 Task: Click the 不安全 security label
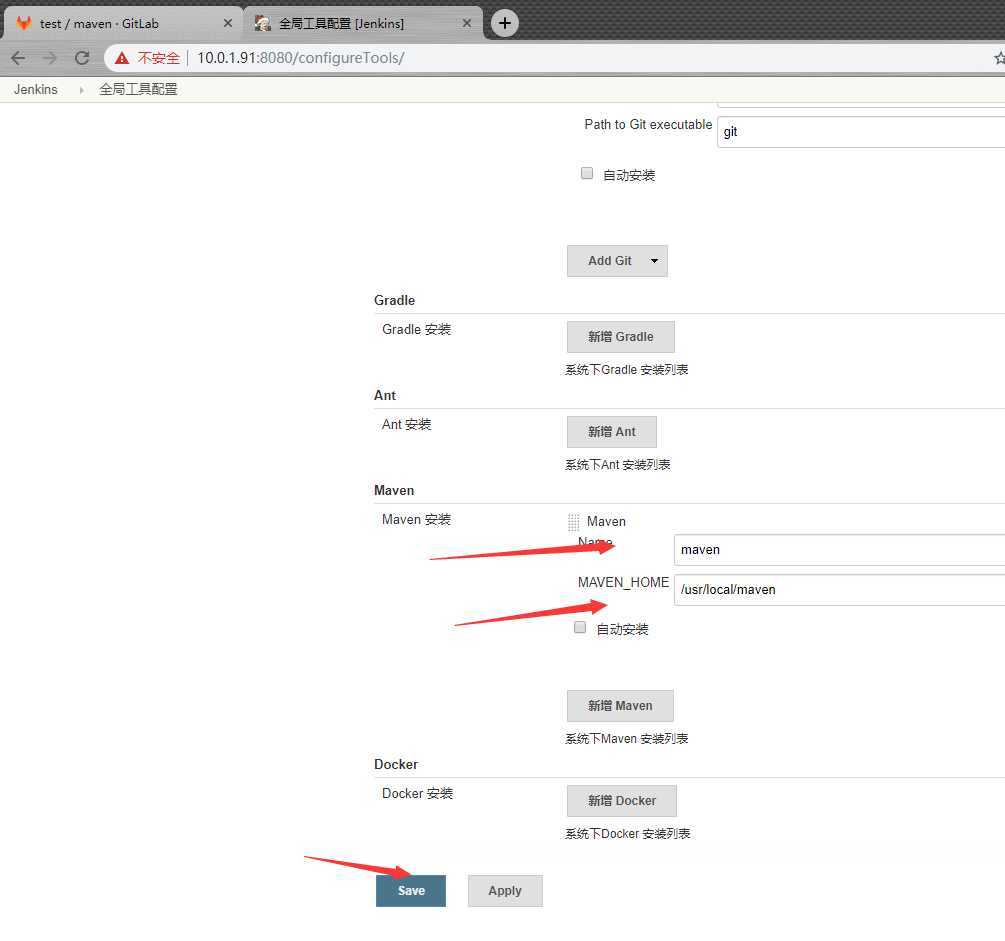pos(158,58)
